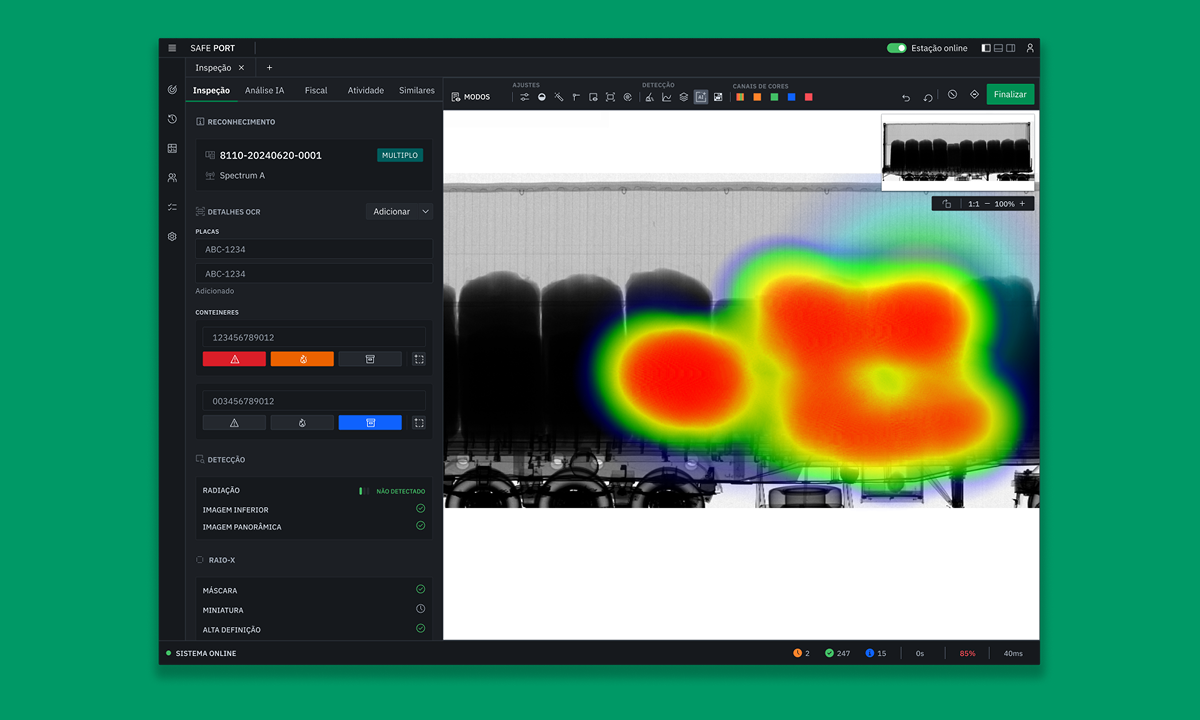Viewport: 1200px width, 720px height.
Task: Open the line chart detection icon
Action: 667,97
